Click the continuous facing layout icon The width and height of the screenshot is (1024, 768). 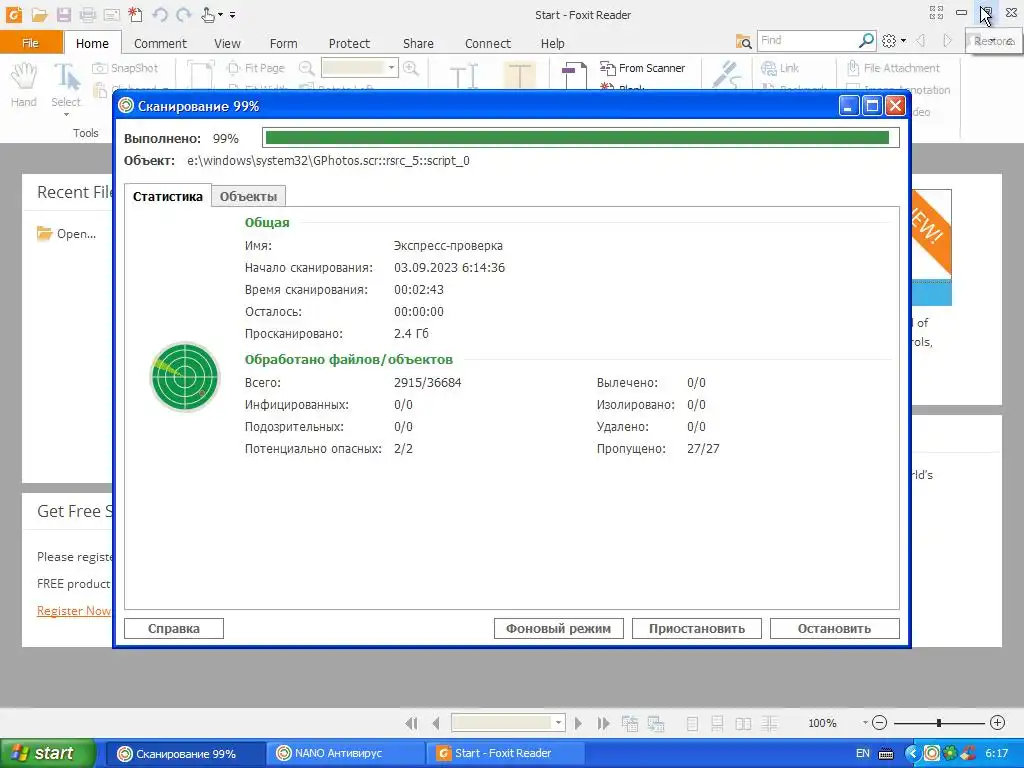[x=769, y=723]
